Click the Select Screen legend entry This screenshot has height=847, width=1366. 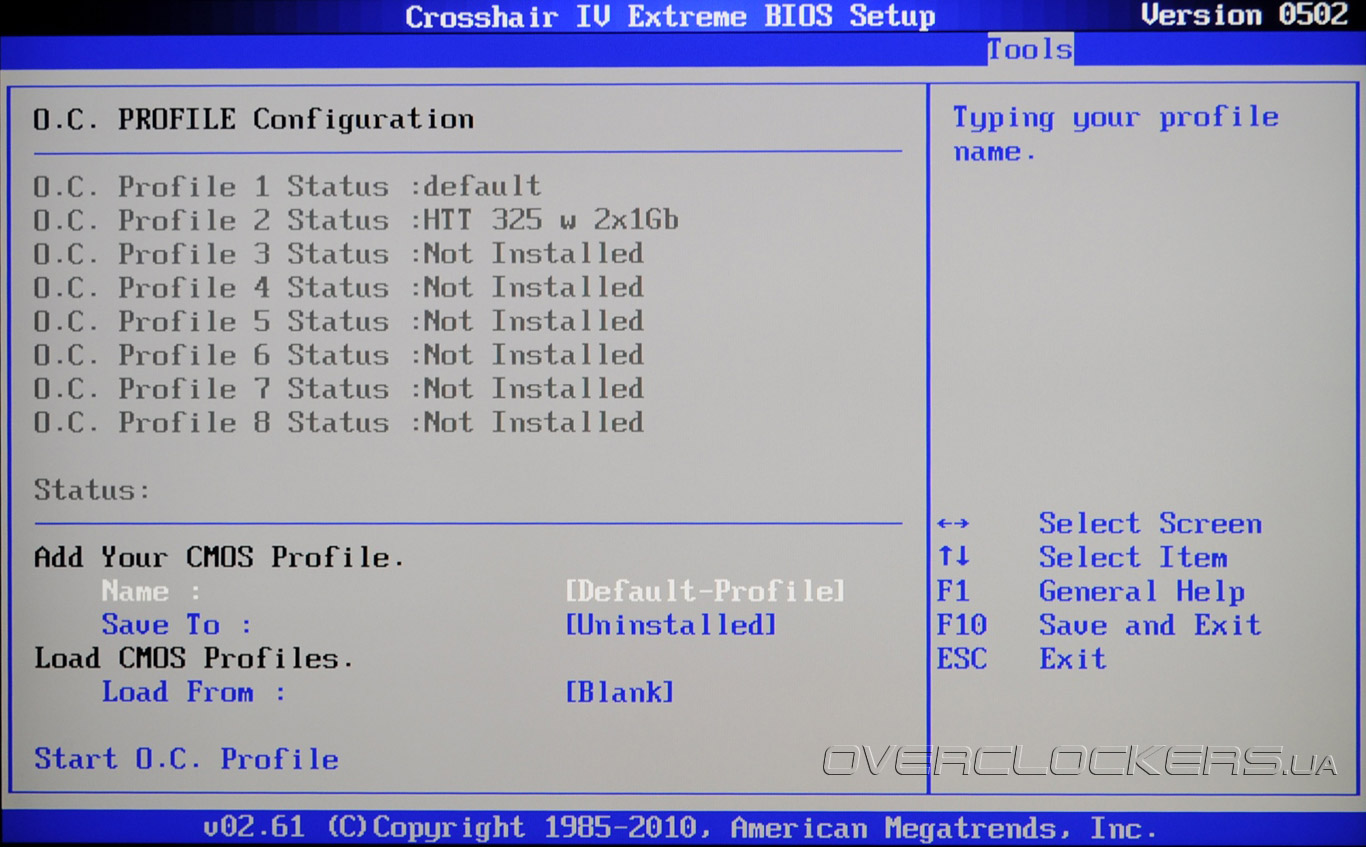tap(1150, 524)
